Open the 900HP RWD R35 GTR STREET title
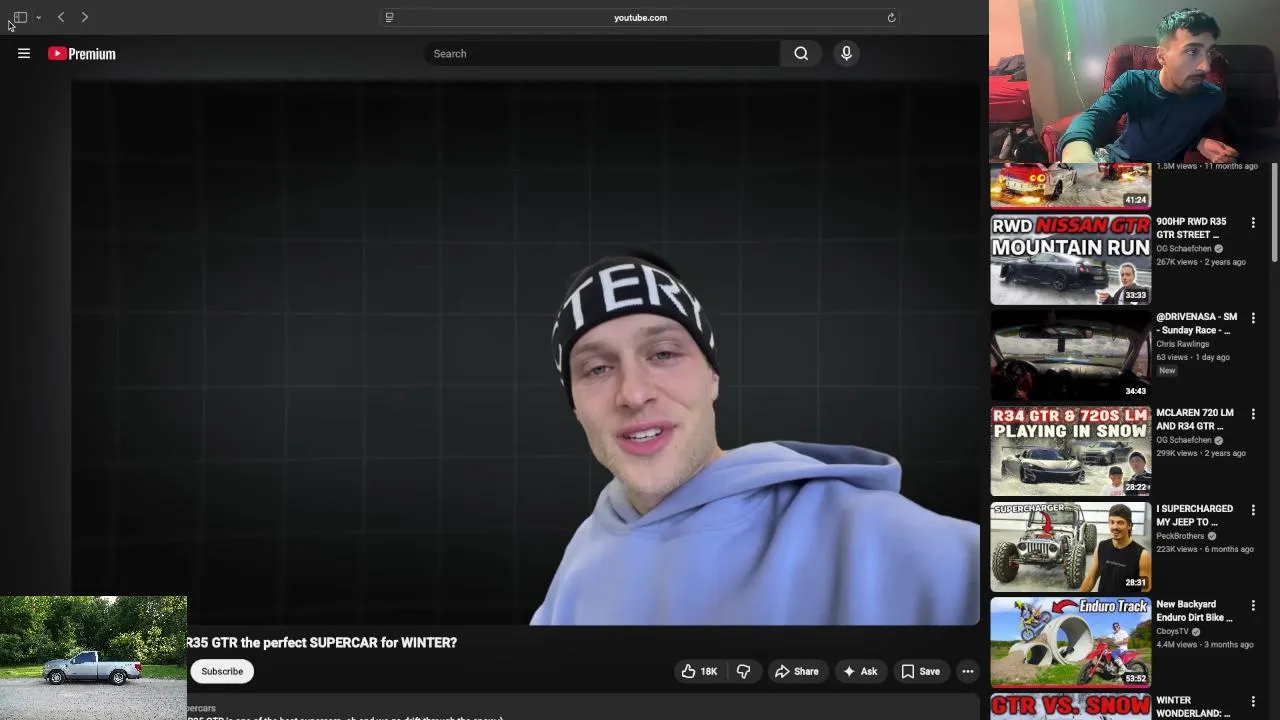Viewport: 1280px width, 720px height. 1191,228
